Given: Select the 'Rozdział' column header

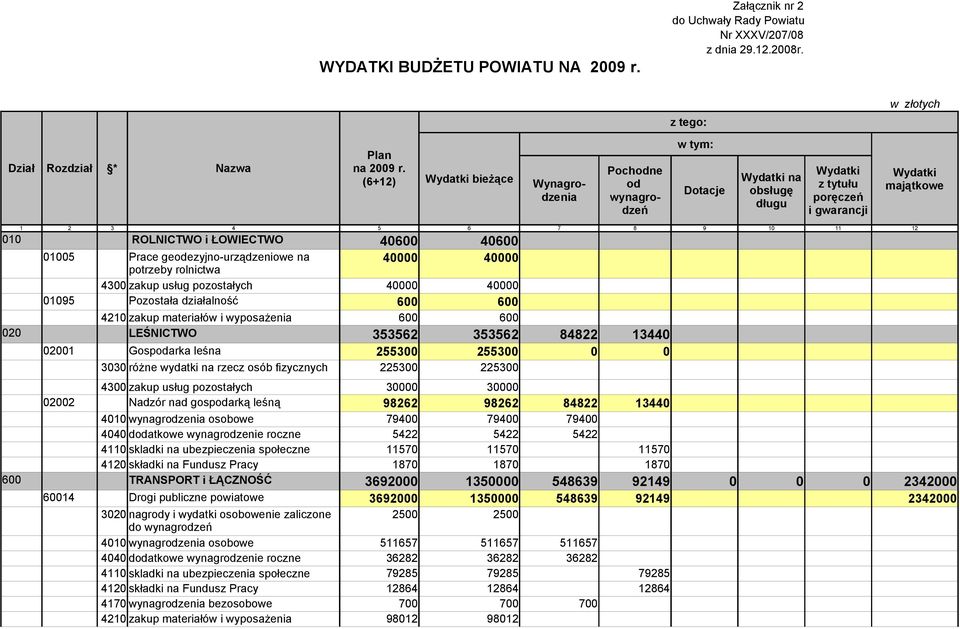Looking at the screenshot, I should pyautogui.click(x=69, y=168).
